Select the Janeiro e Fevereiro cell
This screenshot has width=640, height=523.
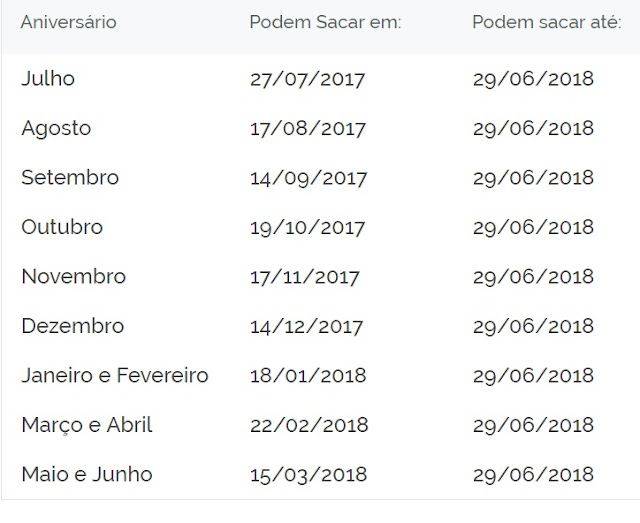[x=115, y=376]
